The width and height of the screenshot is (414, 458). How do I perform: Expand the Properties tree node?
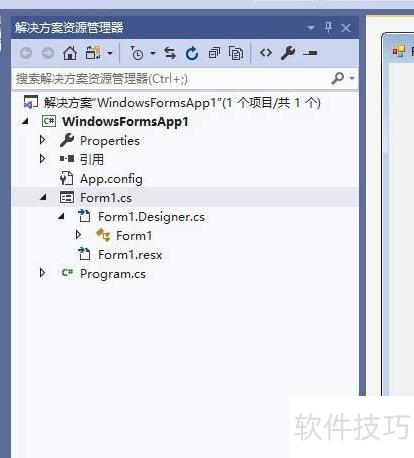(x=42, y=140)
